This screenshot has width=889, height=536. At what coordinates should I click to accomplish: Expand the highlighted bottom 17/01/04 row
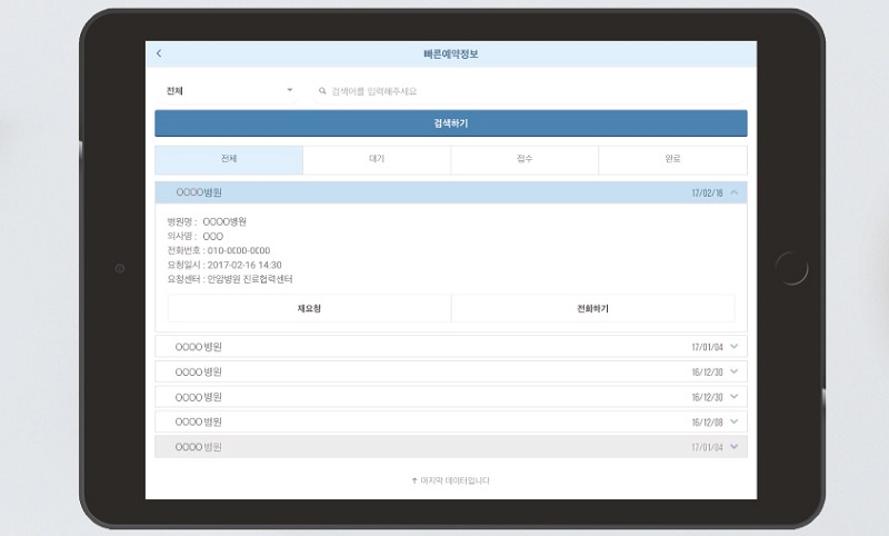[x=734, y=447]
